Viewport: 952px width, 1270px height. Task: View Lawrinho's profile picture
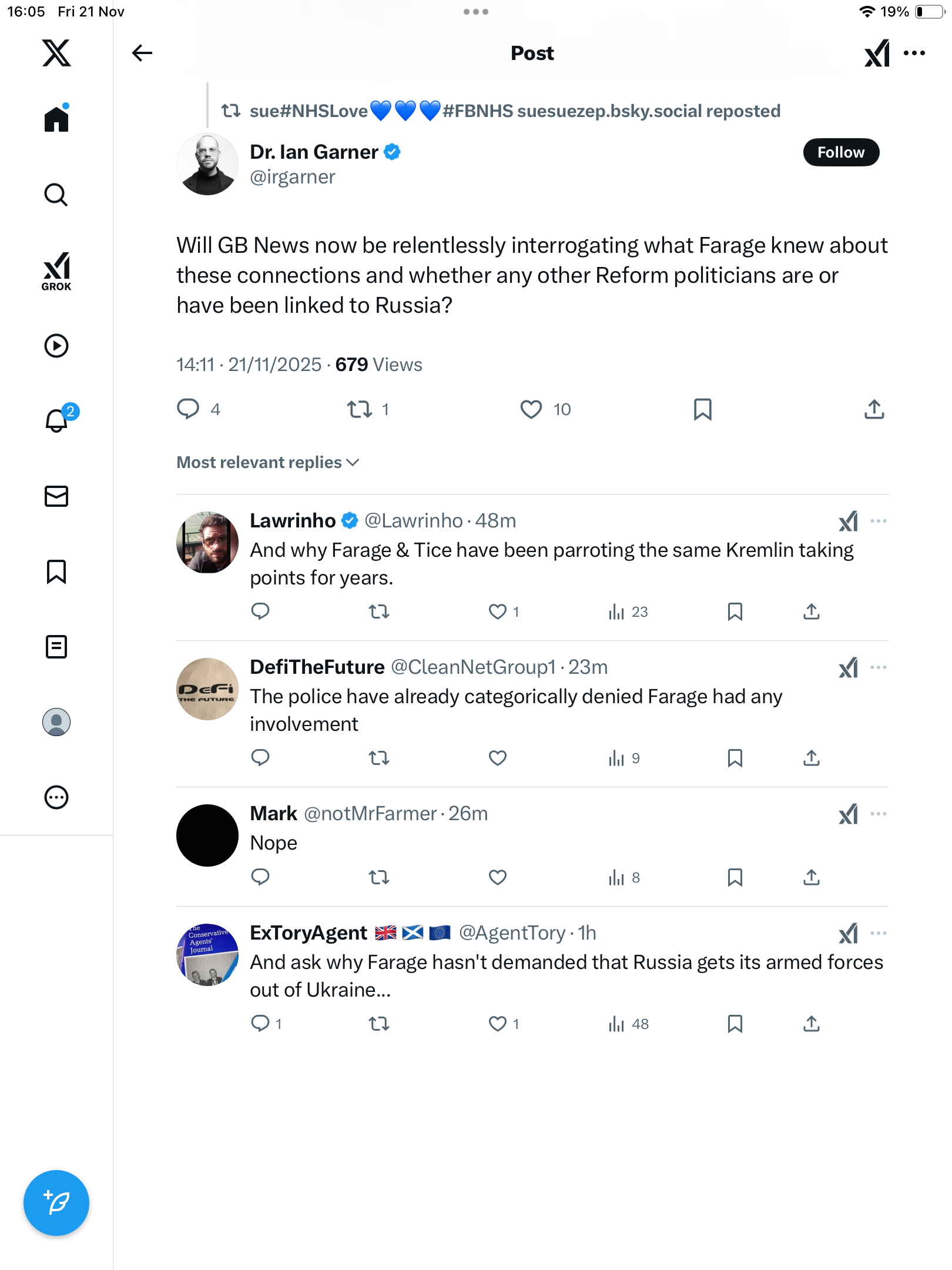point(207,542)
